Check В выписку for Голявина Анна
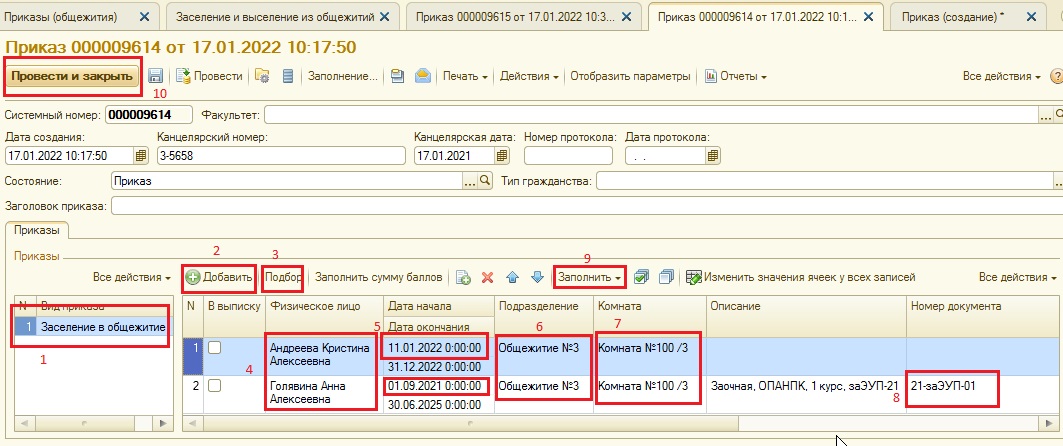The width and height of the screenshot is (1063, 446). click(x=214, y=385)
